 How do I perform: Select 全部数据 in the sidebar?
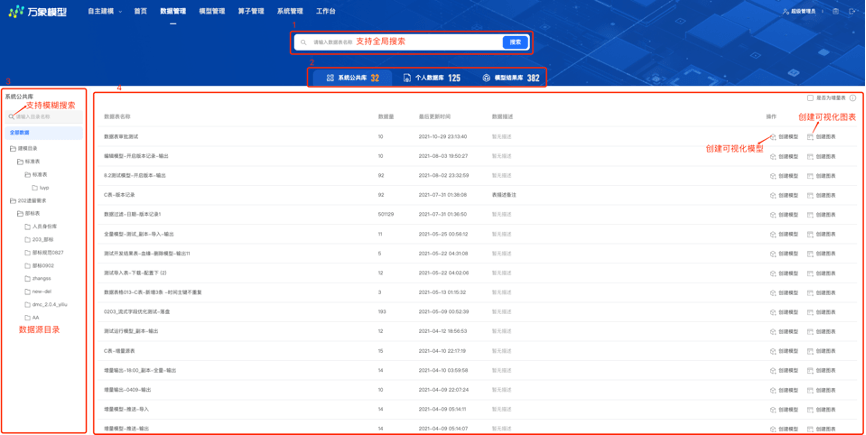tap(44, 132)
